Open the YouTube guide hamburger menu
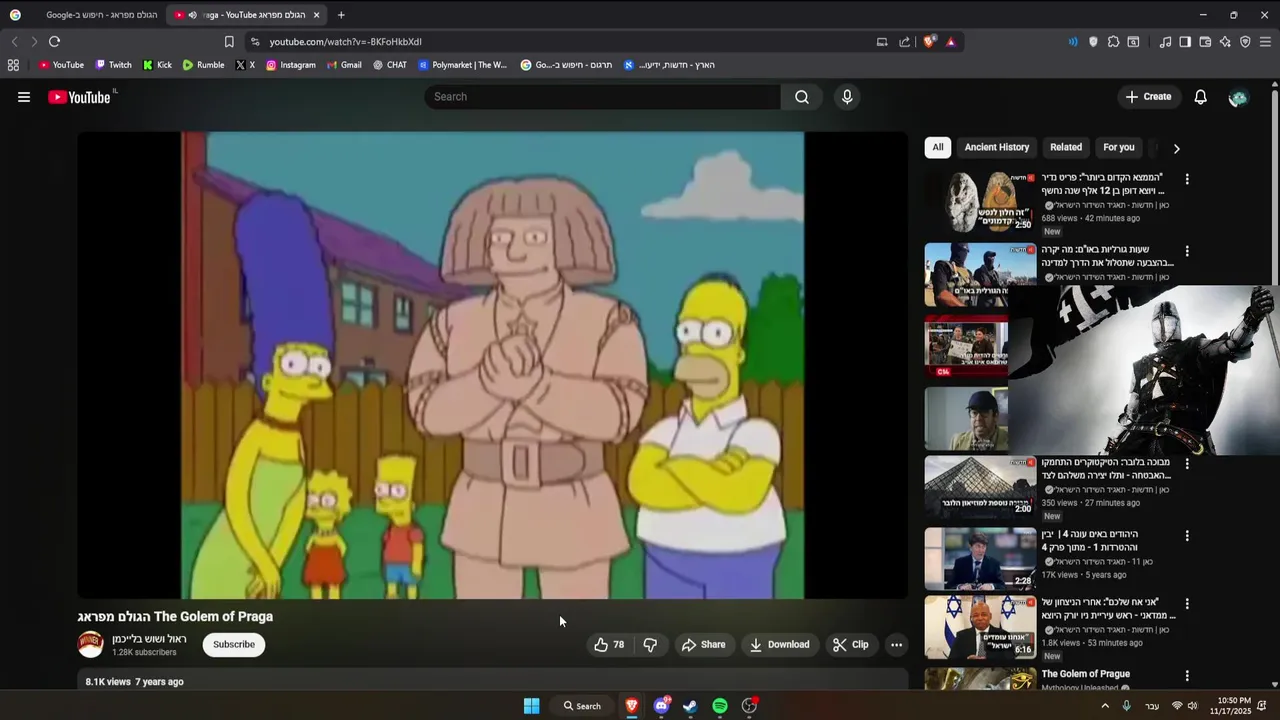The height and width of the screenshot is (720, 1280). coord(24,97)
